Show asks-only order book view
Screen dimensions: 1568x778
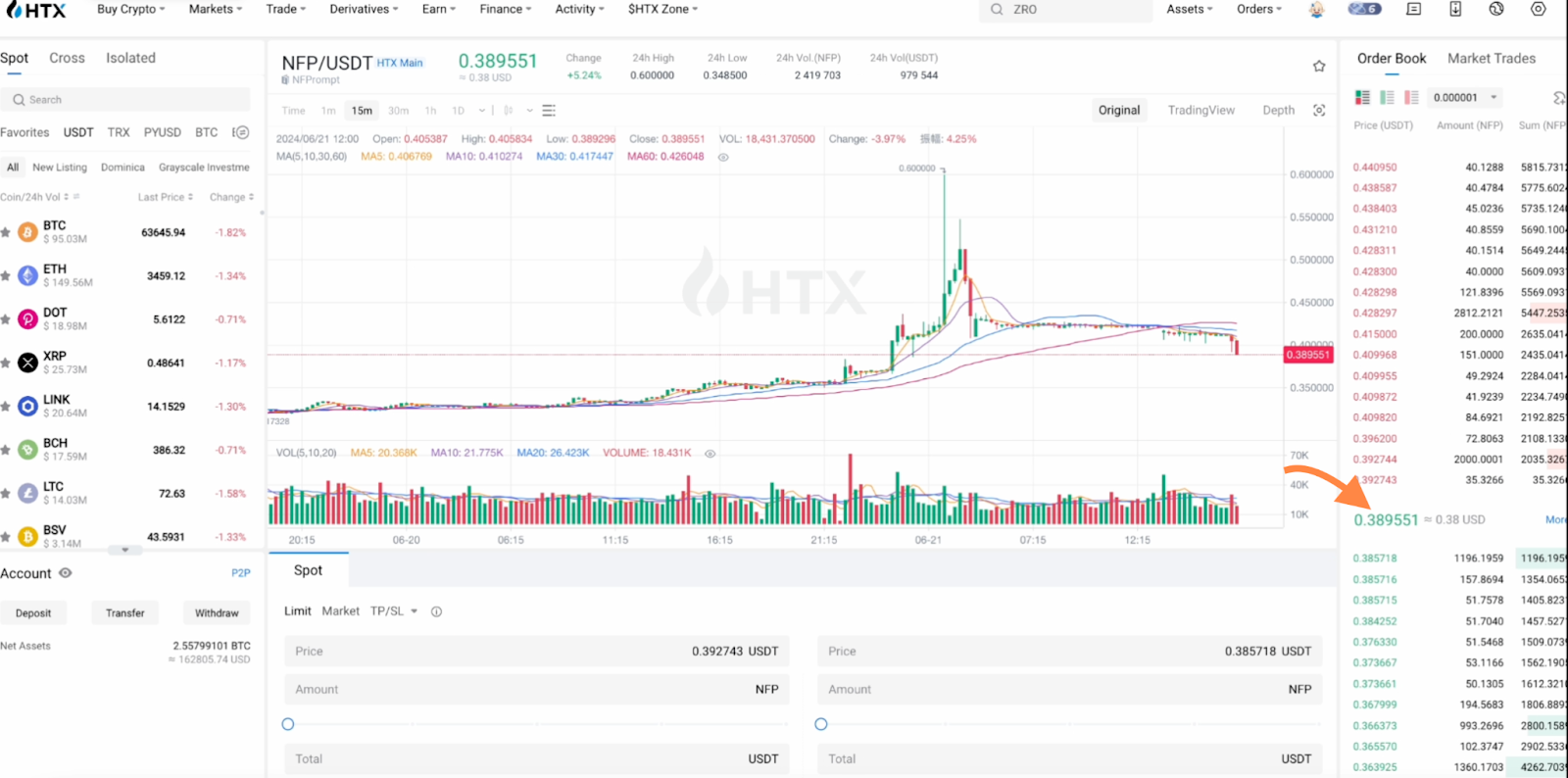click(1411, 97)
